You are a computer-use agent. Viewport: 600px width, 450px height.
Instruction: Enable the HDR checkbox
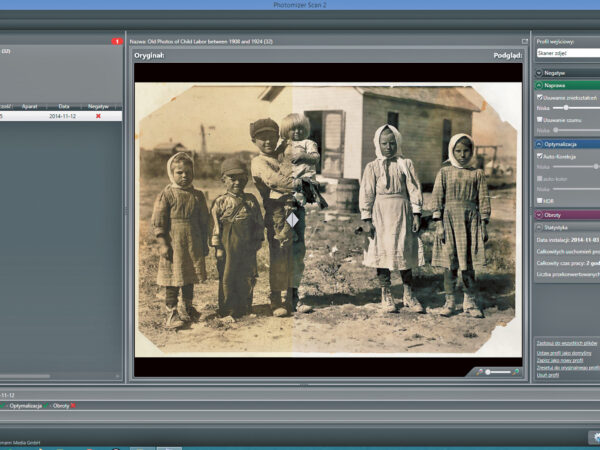tap(540, 200)
